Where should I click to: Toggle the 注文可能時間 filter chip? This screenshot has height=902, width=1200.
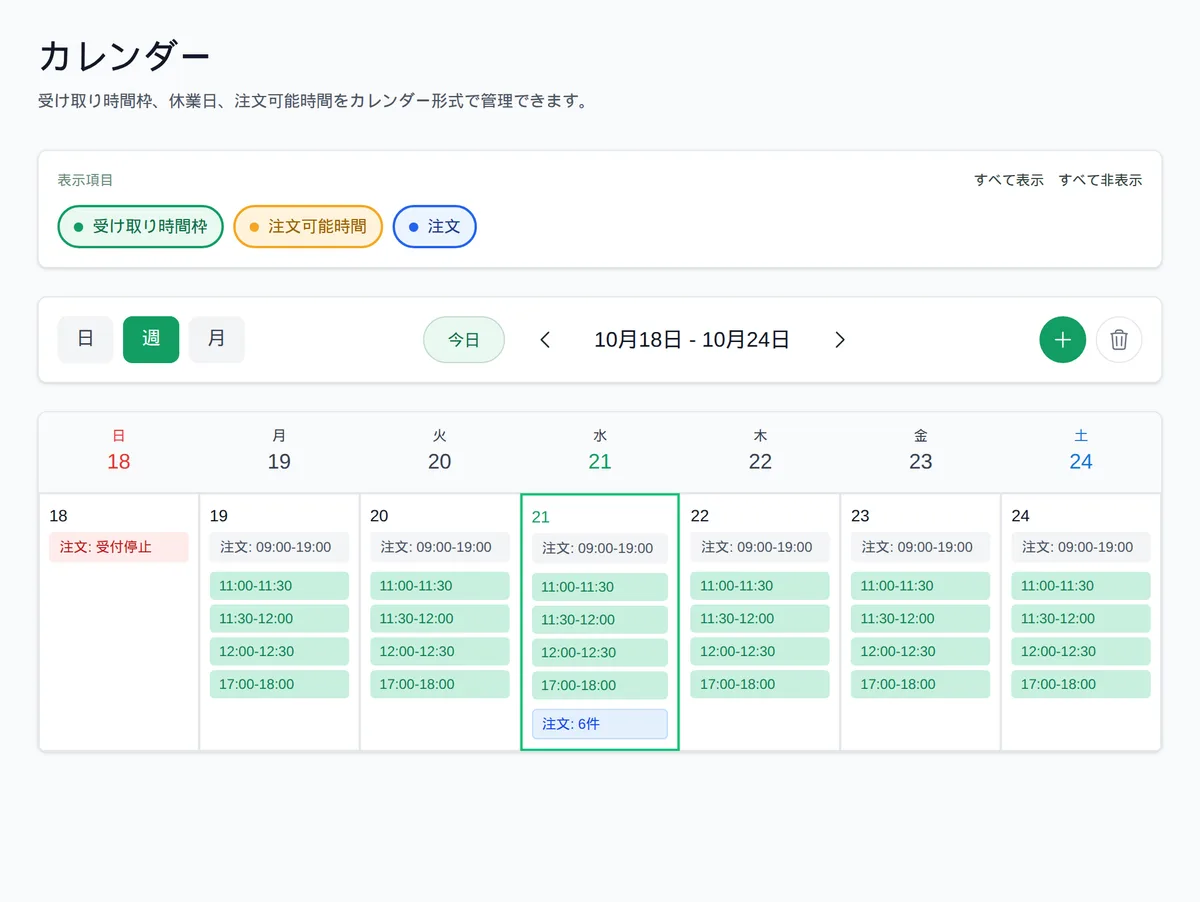pyautogui.click(x=308, y=227)
